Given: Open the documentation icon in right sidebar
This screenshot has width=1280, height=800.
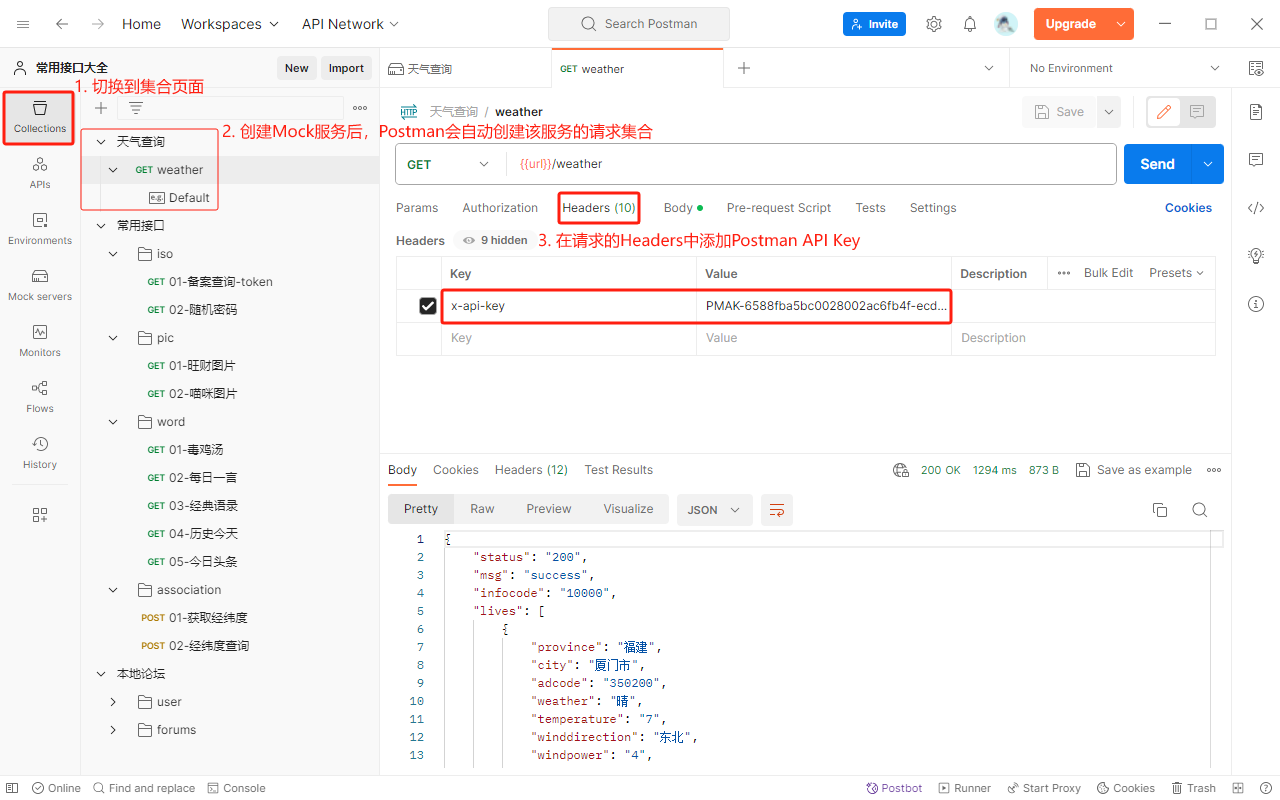Looking at the screenshot, I should pos(1256,112).
